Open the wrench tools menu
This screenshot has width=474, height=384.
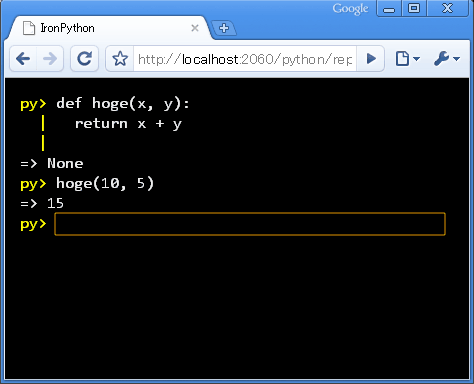click(446, 59)
